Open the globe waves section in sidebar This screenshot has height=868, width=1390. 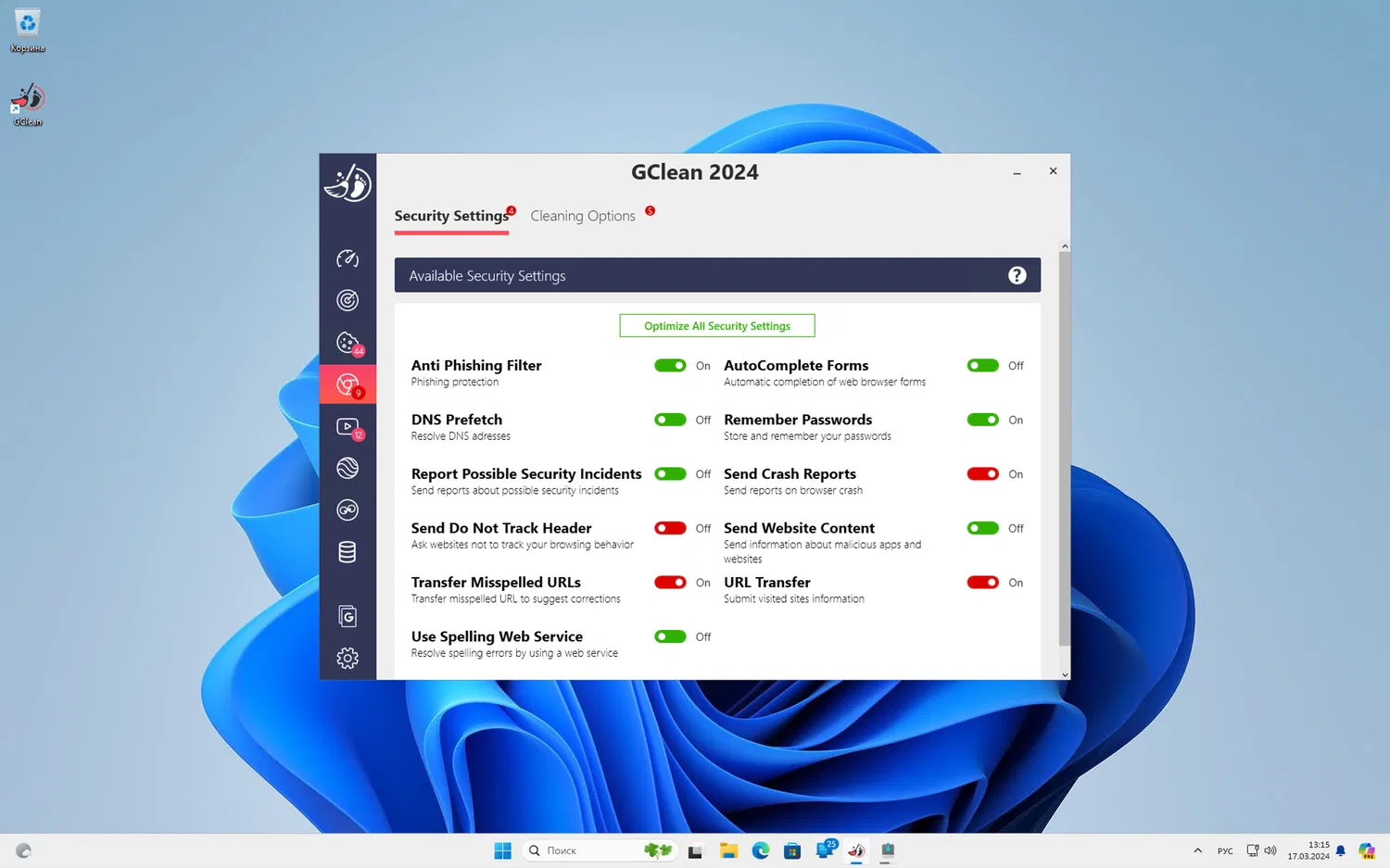coord(347,468)
